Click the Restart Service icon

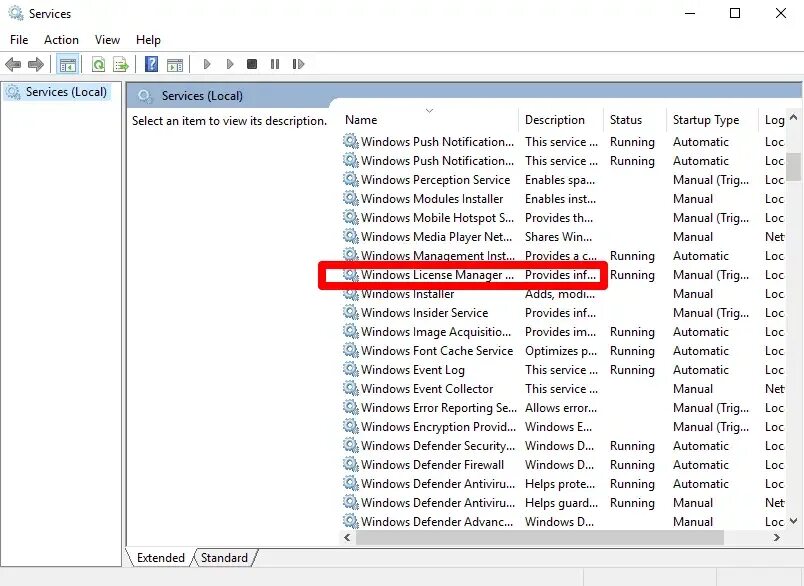coord(298,64)
